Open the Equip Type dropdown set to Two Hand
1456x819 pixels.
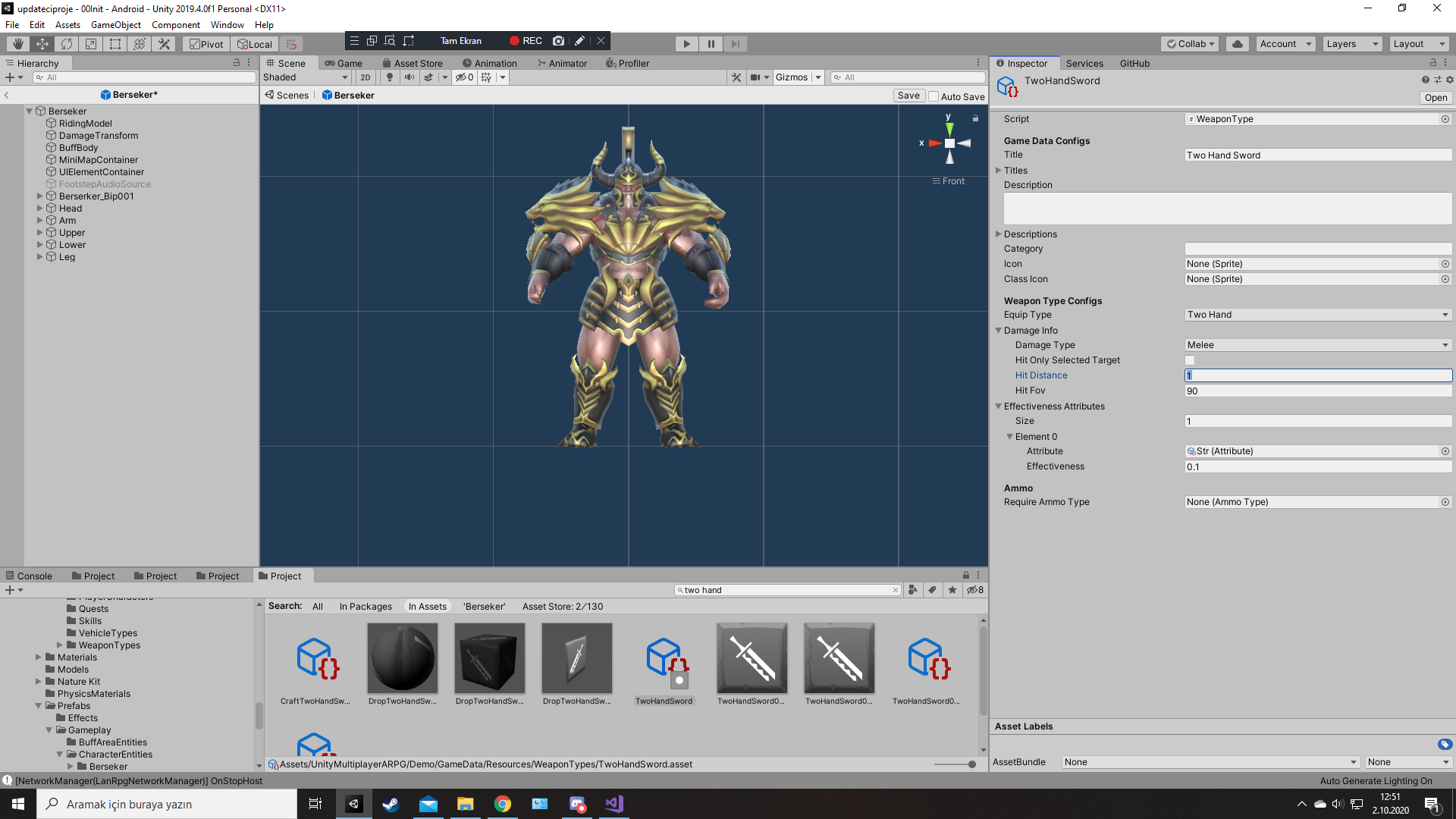tap(1317, 314)
